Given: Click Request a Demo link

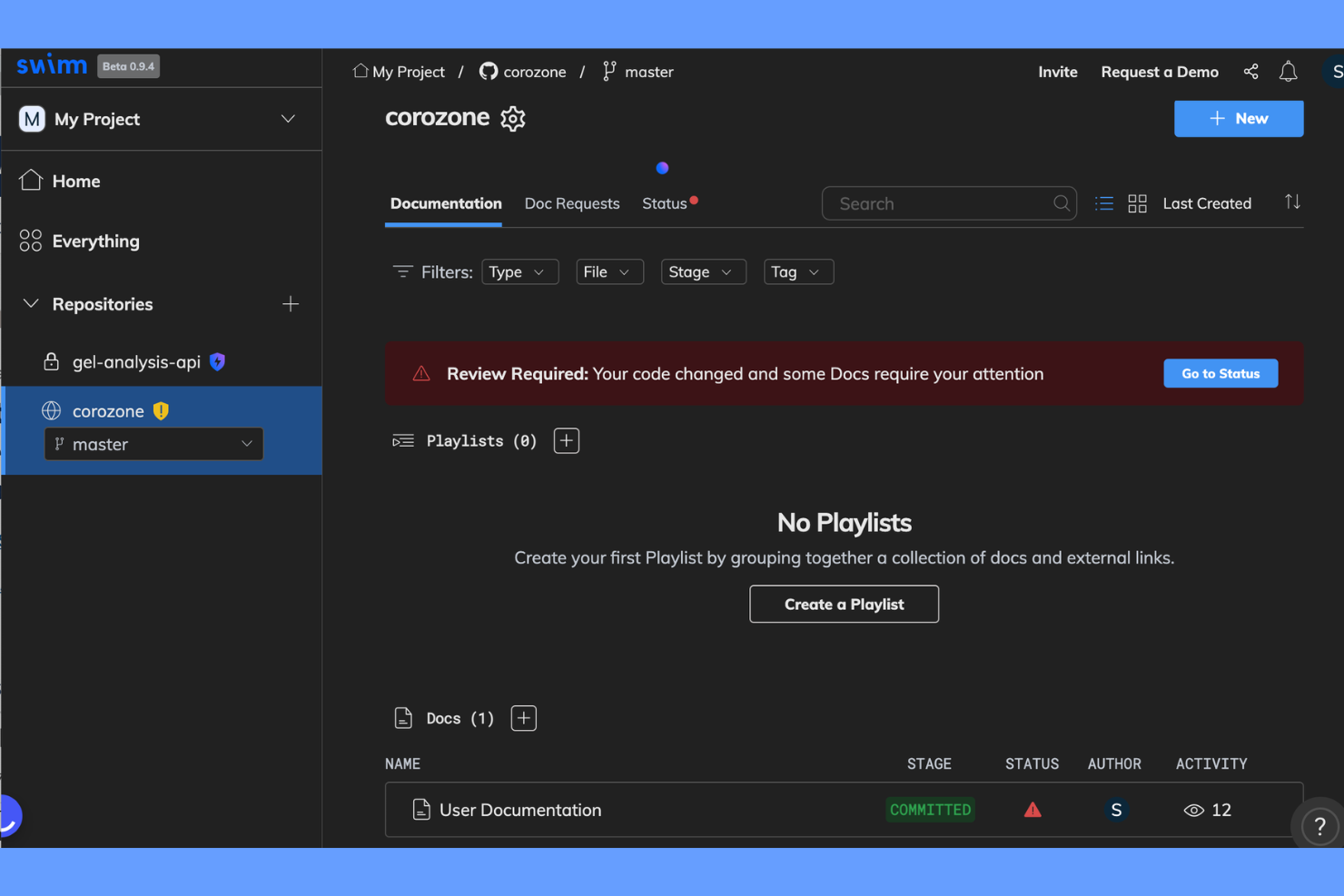Looking at the screenshot, I should pos(1160,72).
